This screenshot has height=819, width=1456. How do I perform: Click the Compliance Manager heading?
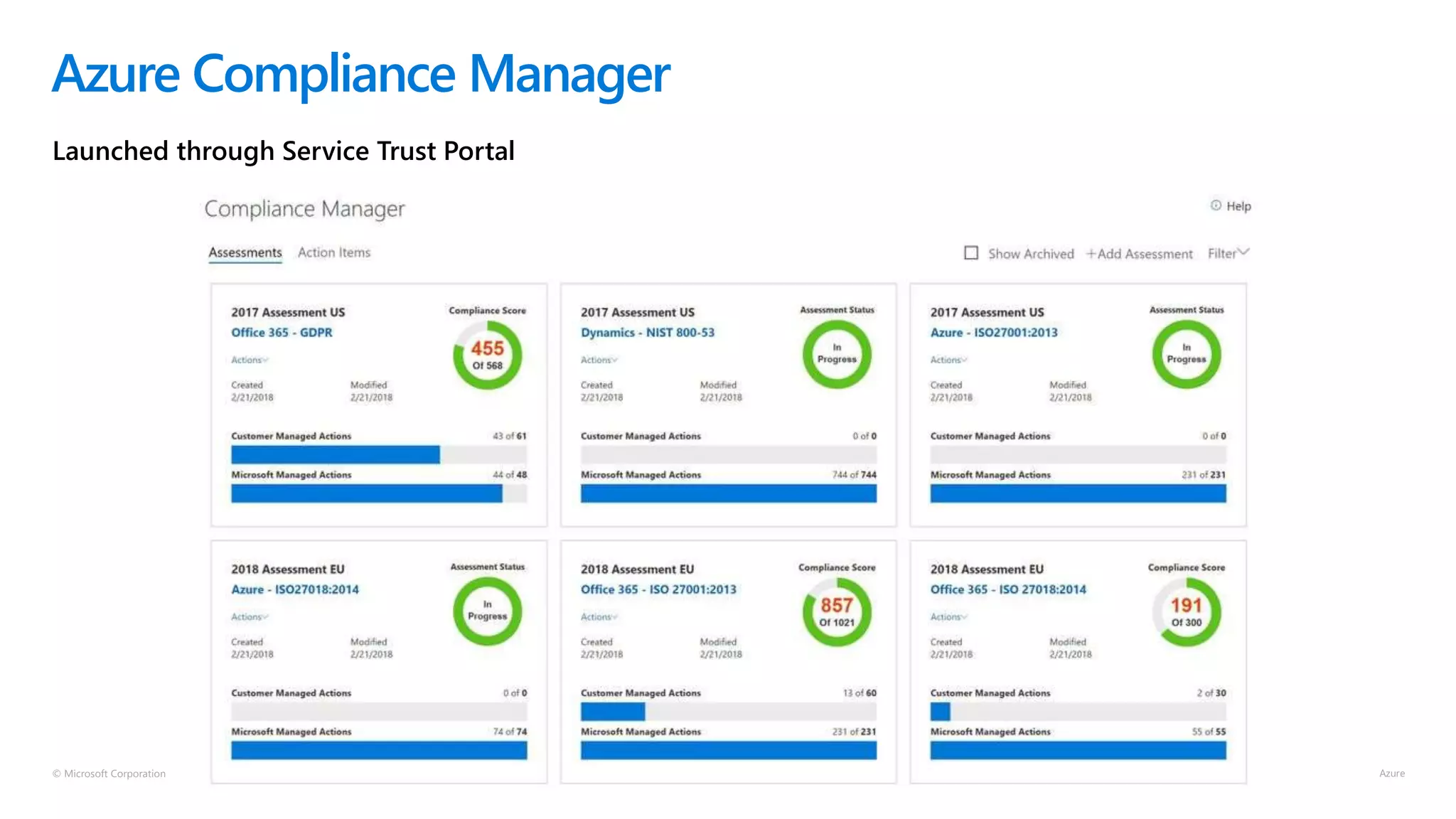point(304,209)
